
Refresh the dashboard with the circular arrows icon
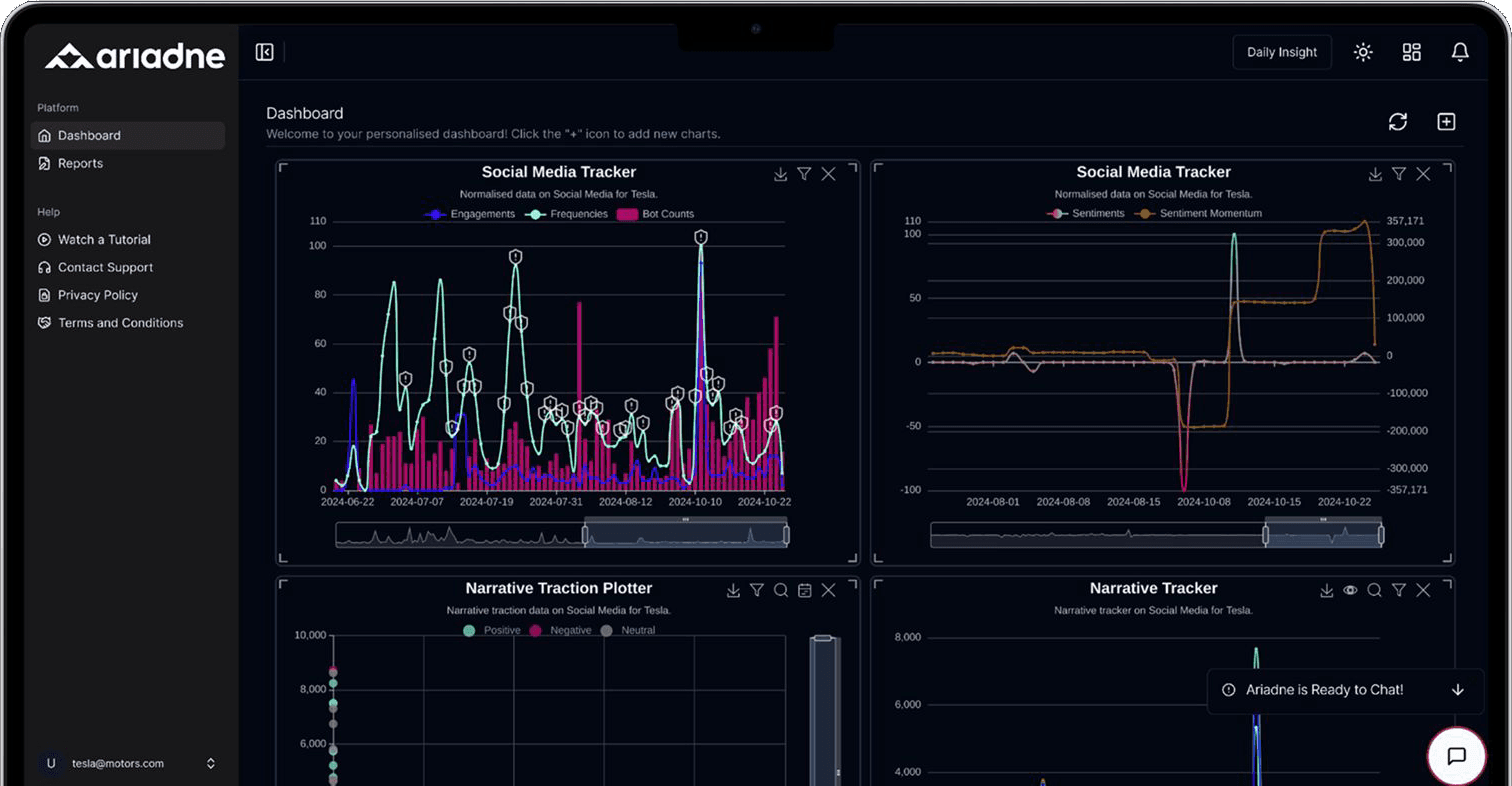coord(1397,122)
